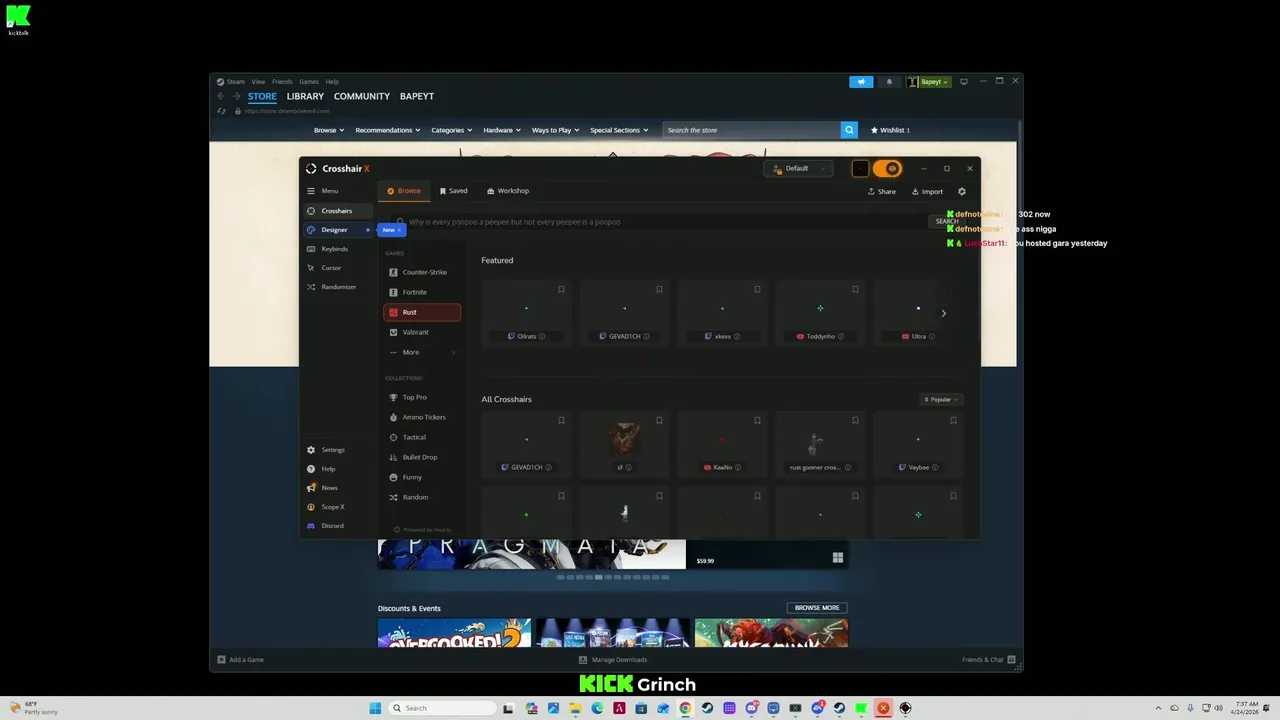Bookmark the Oilrats featured crosshair
Viewport: 1280px width, 720px height.
[561, 290]
